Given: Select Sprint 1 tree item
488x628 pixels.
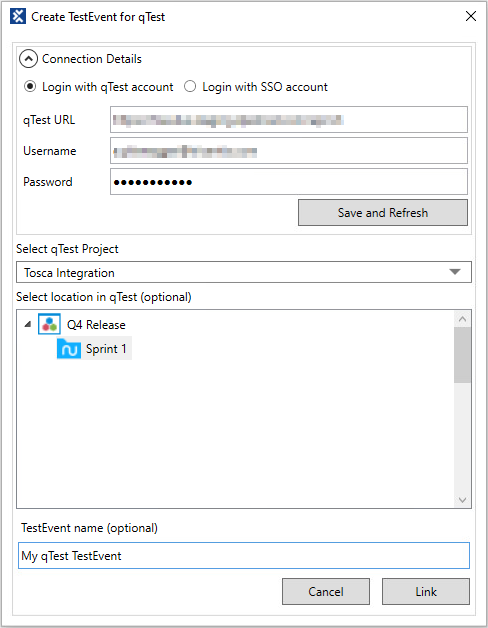Looking at the screenshot, I should pos(106,349).
